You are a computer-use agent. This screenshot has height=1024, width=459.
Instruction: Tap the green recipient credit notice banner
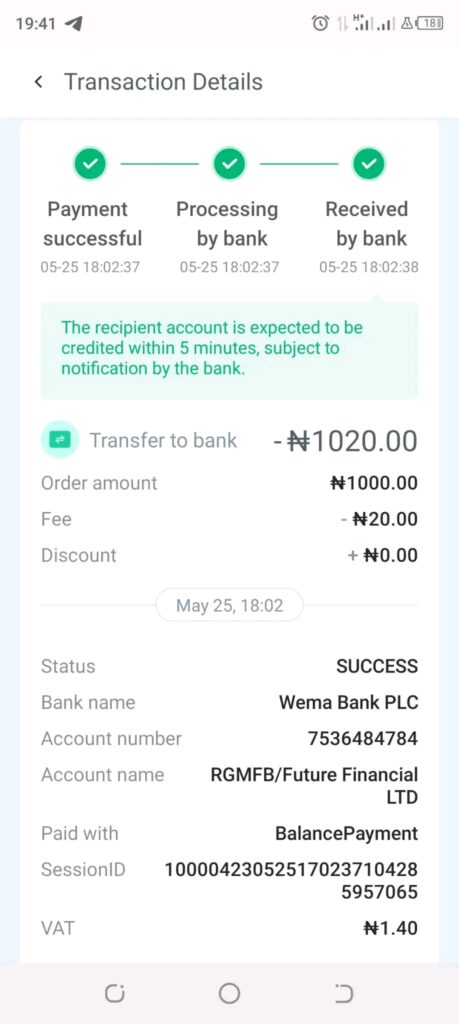click(x=229, y=350)
